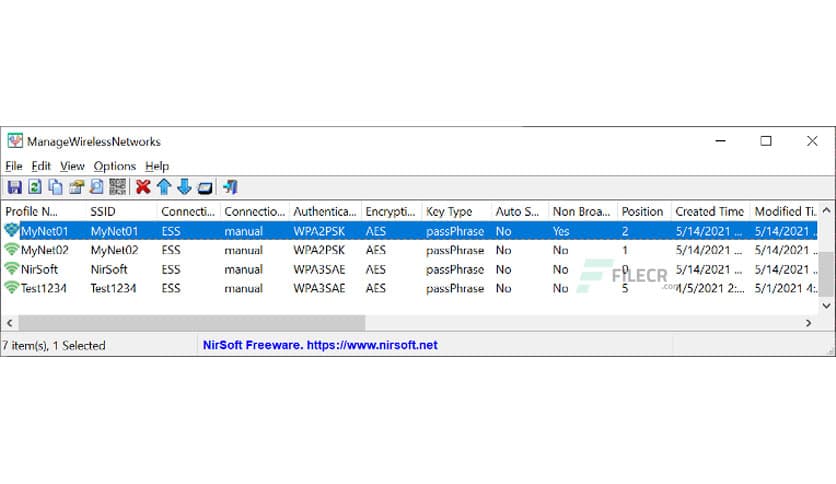Show the QR code for selected profile
Image resolution: width=836 pixels, height=484 pixels.
[x=117, y=187]
